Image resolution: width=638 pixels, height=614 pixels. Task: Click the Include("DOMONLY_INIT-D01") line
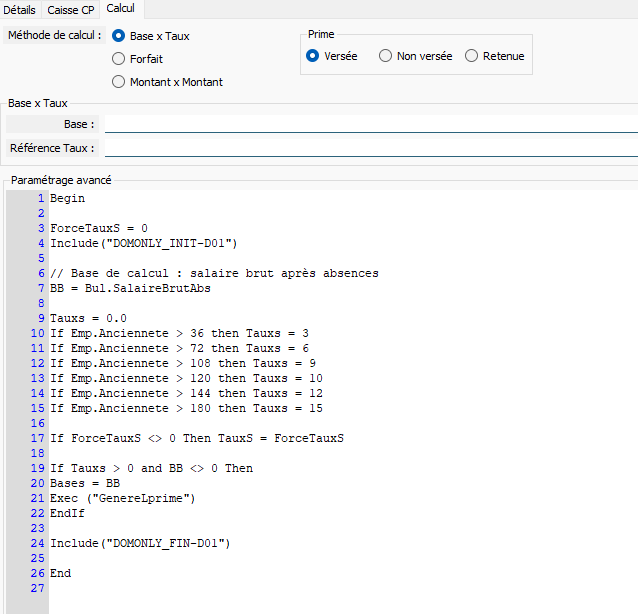click(144, 243)
